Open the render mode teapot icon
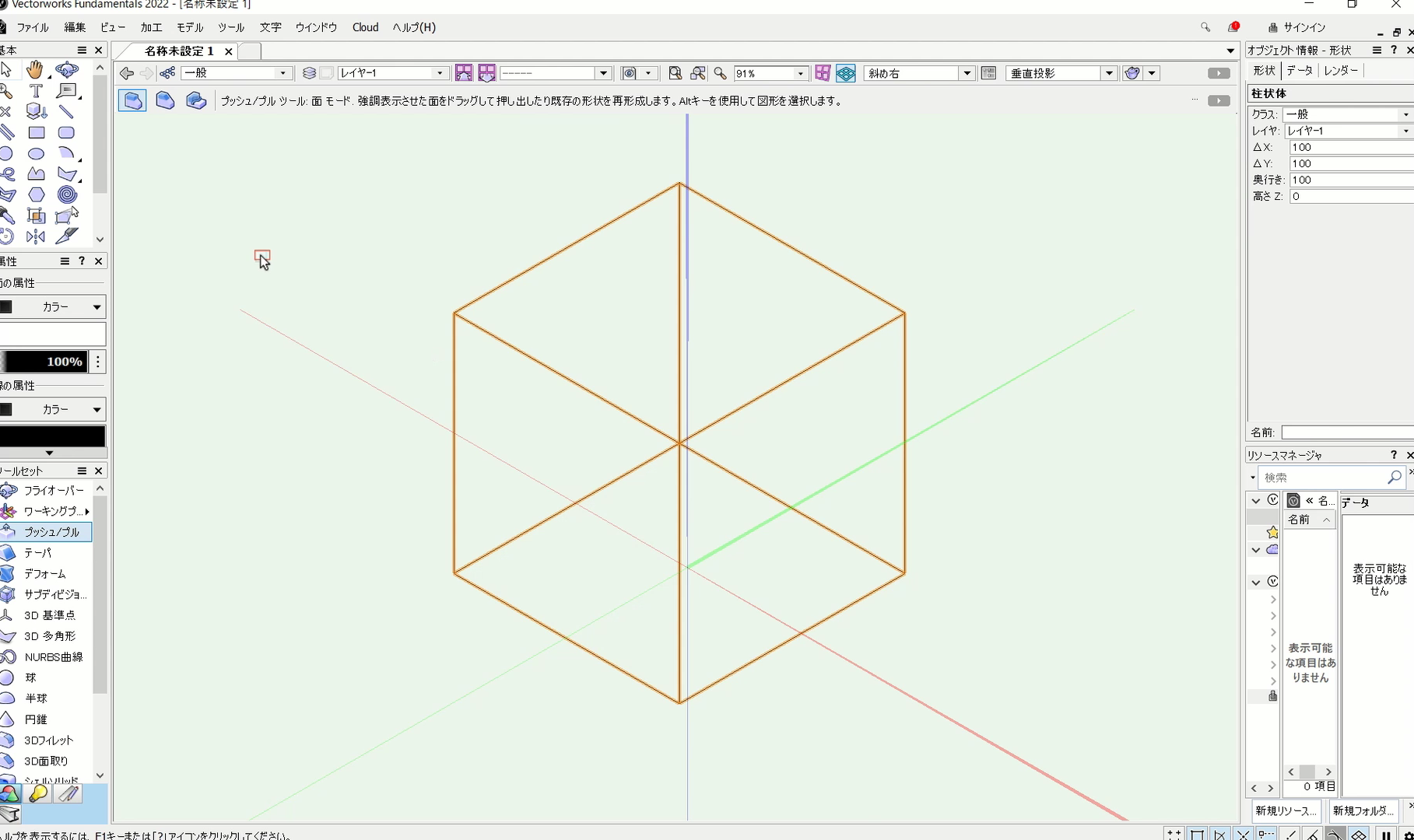Screen dimensions: 1414x840 pyautogui.click(x=1133, y=73)
